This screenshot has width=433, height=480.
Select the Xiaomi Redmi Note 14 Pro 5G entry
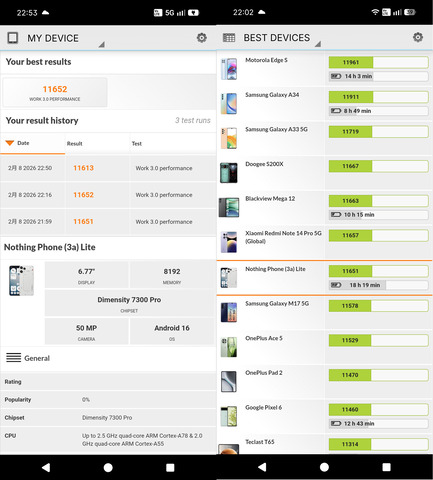(324, 242)
